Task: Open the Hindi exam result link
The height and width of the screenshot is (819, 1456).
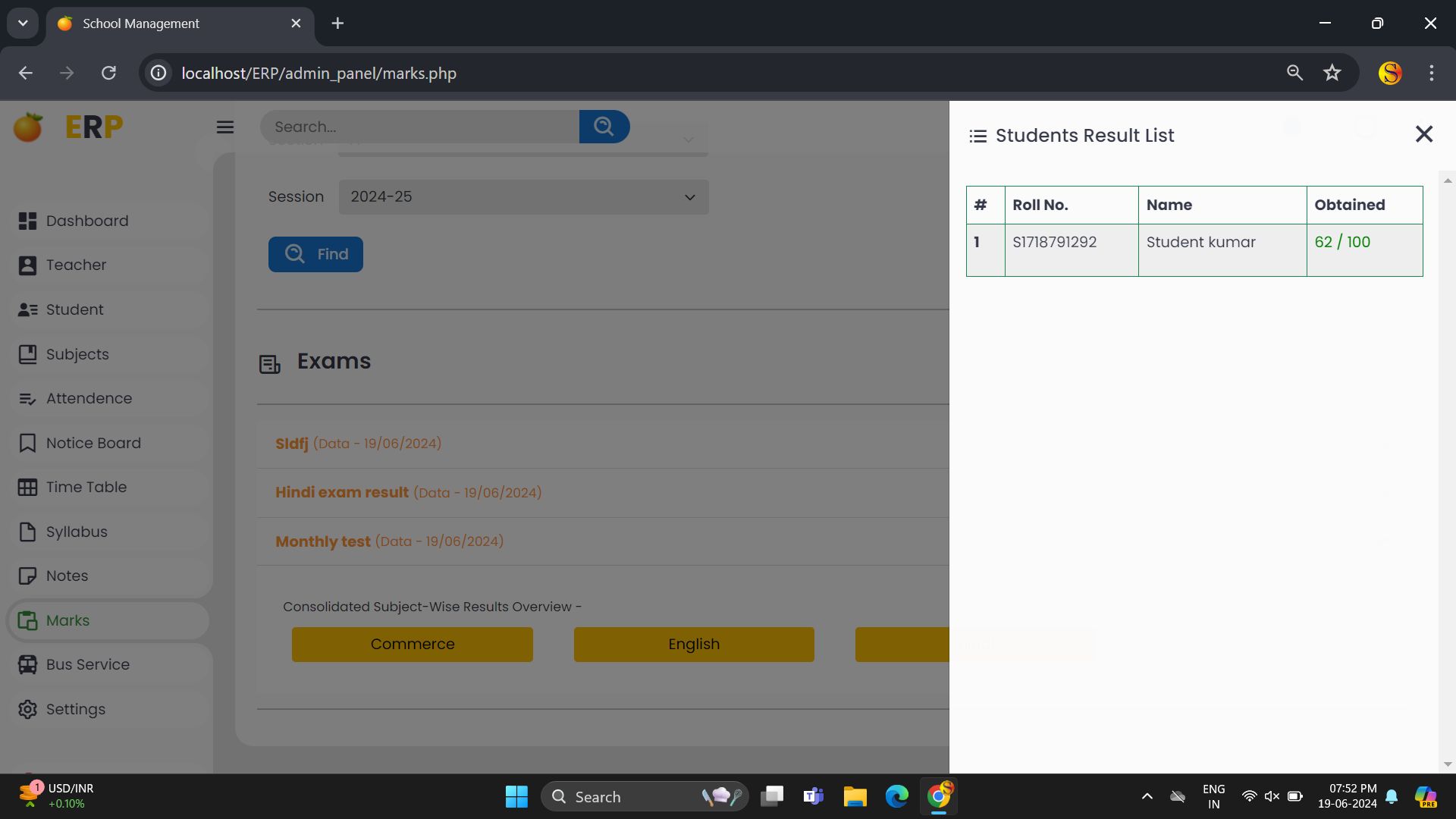Action: [x=342, y=493]
